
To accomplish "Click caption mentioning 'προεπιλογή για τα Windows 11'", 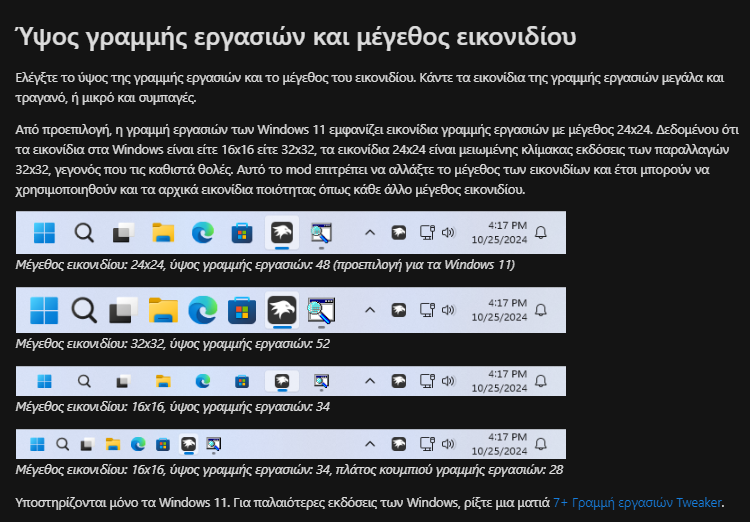I will pyautogui.click(x=265, y=265).
